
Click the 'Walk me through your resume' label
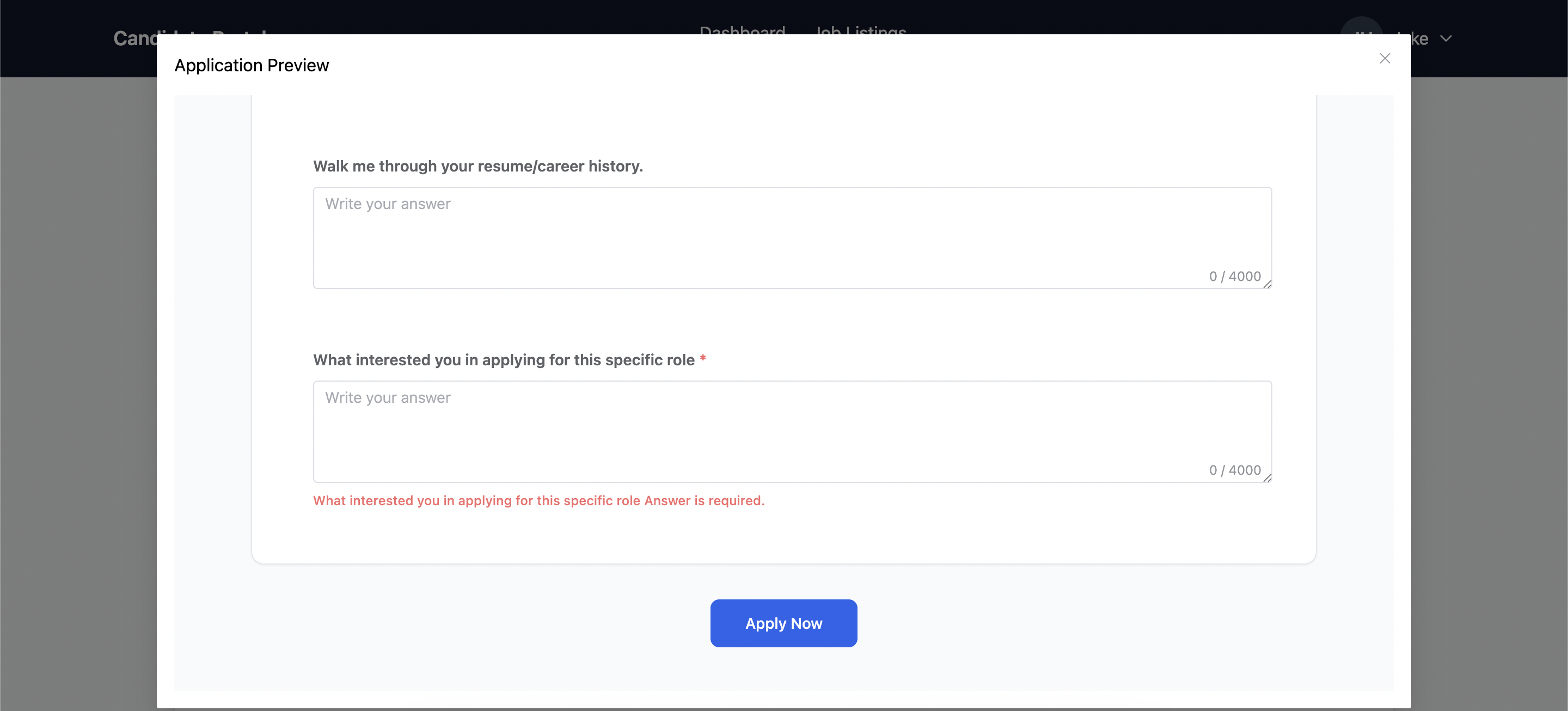point(478,166)
